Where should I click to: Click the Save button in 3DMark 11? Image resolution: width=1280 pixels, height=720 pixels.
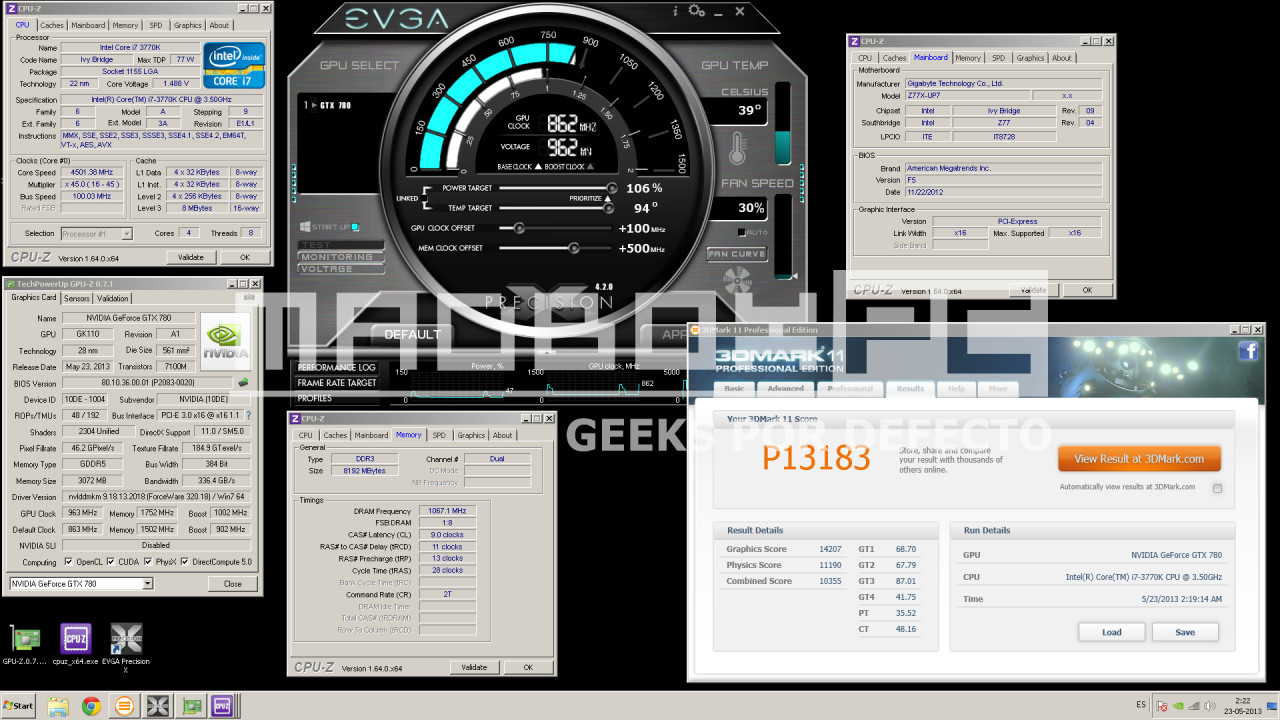1185,632
